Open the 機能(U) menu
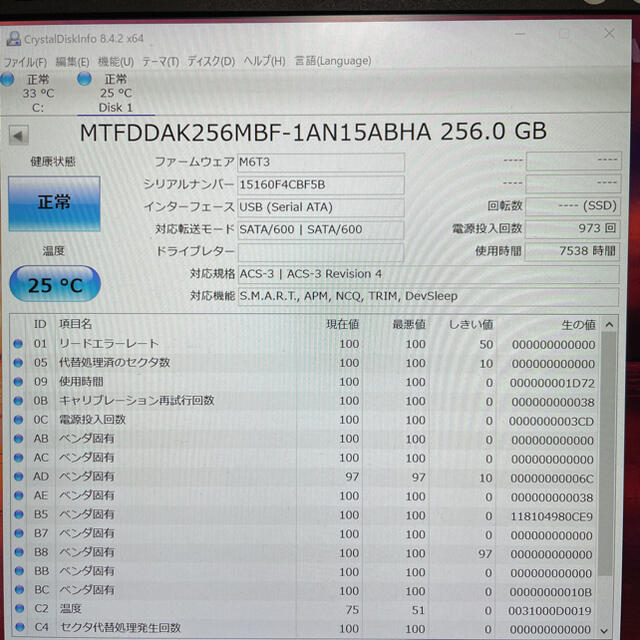Viewport: 640px width, 640px height. pos(116,62)
